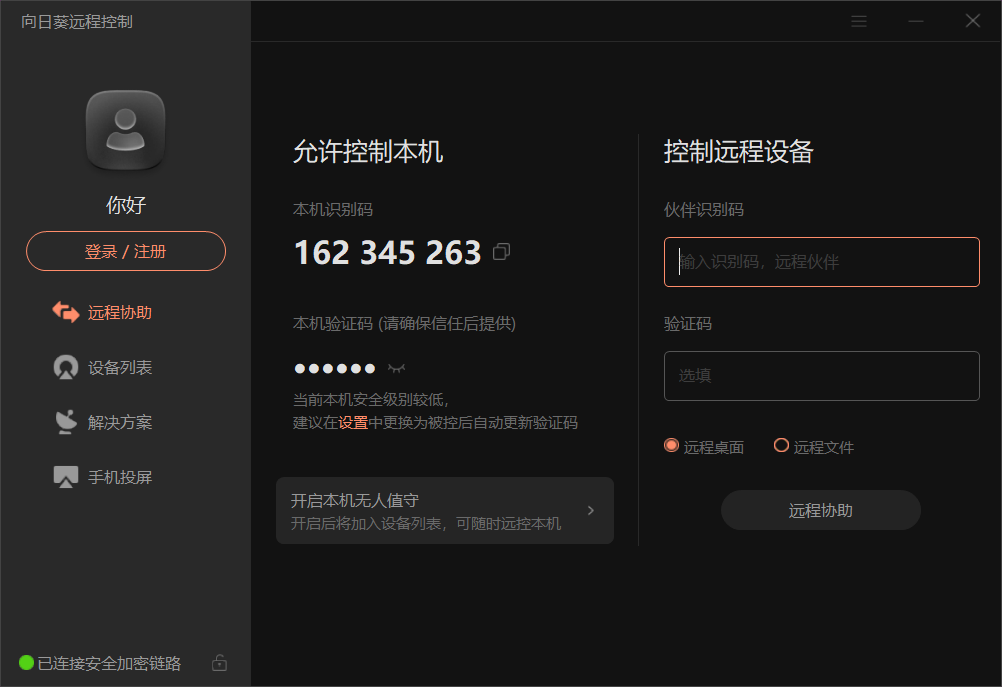This screenshot has height=687, width=1002.
Task: Click the 登录 / 注册 button
Action: click(x=126, y=251)
